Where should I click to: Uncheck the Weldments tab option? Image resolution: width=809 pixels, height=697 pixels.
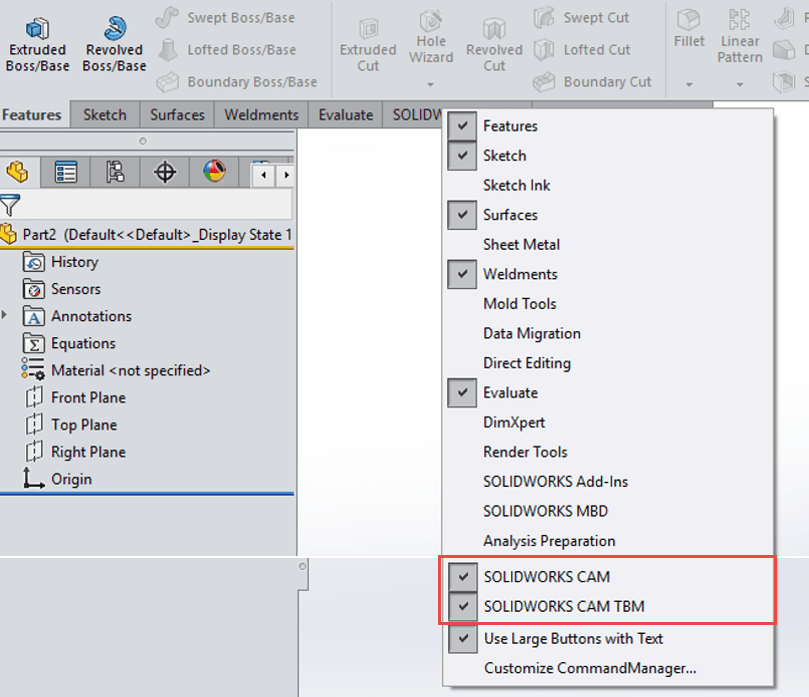[x=462, y=274]
